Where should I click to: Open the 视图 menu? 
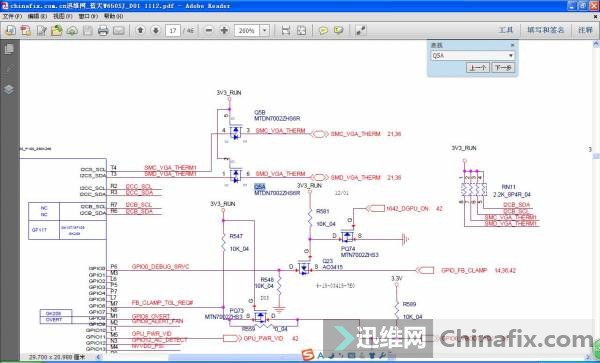[62, 16]
